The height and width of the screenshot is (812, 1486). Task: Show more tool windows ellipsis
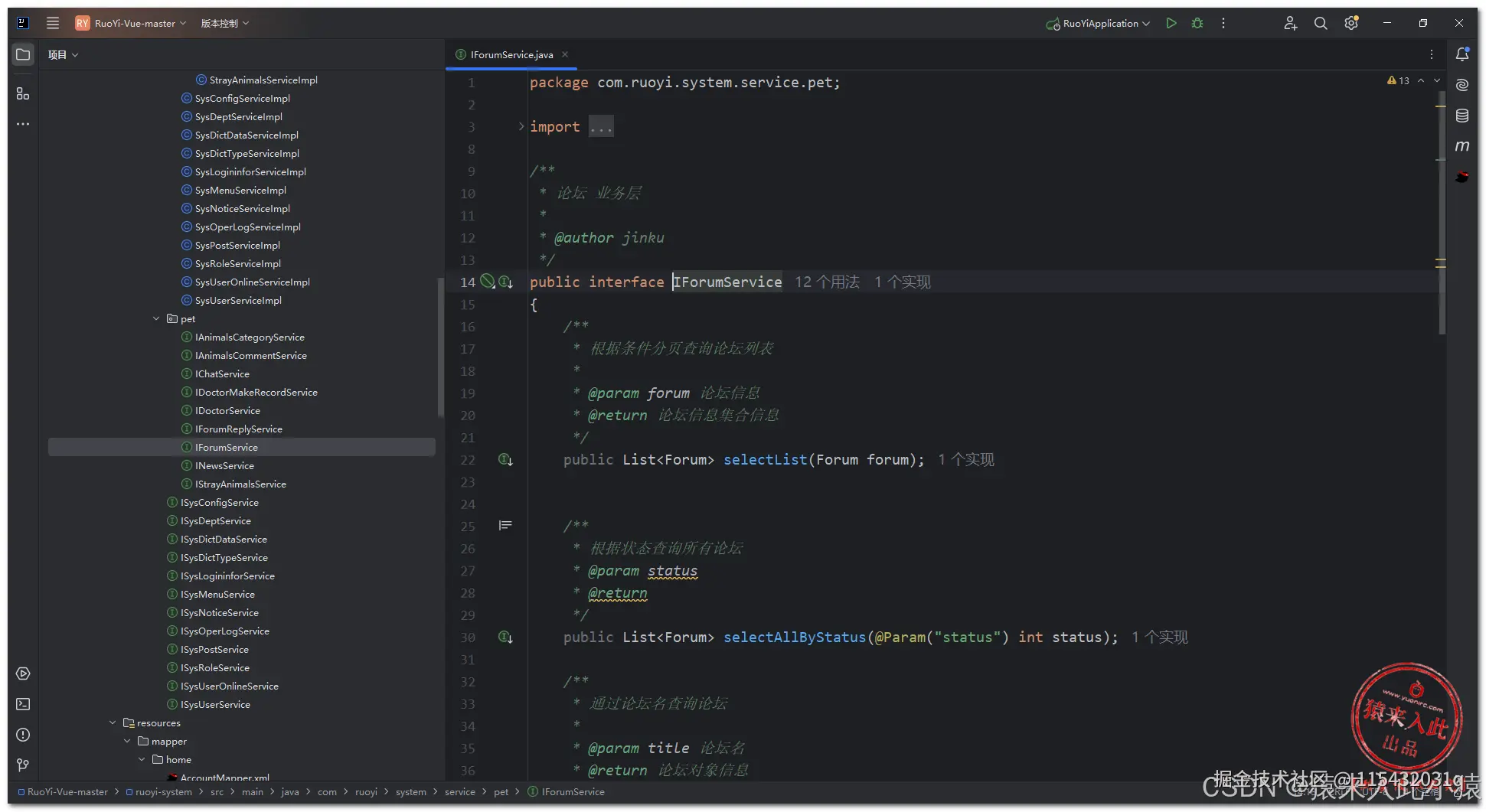coord(23,124)
